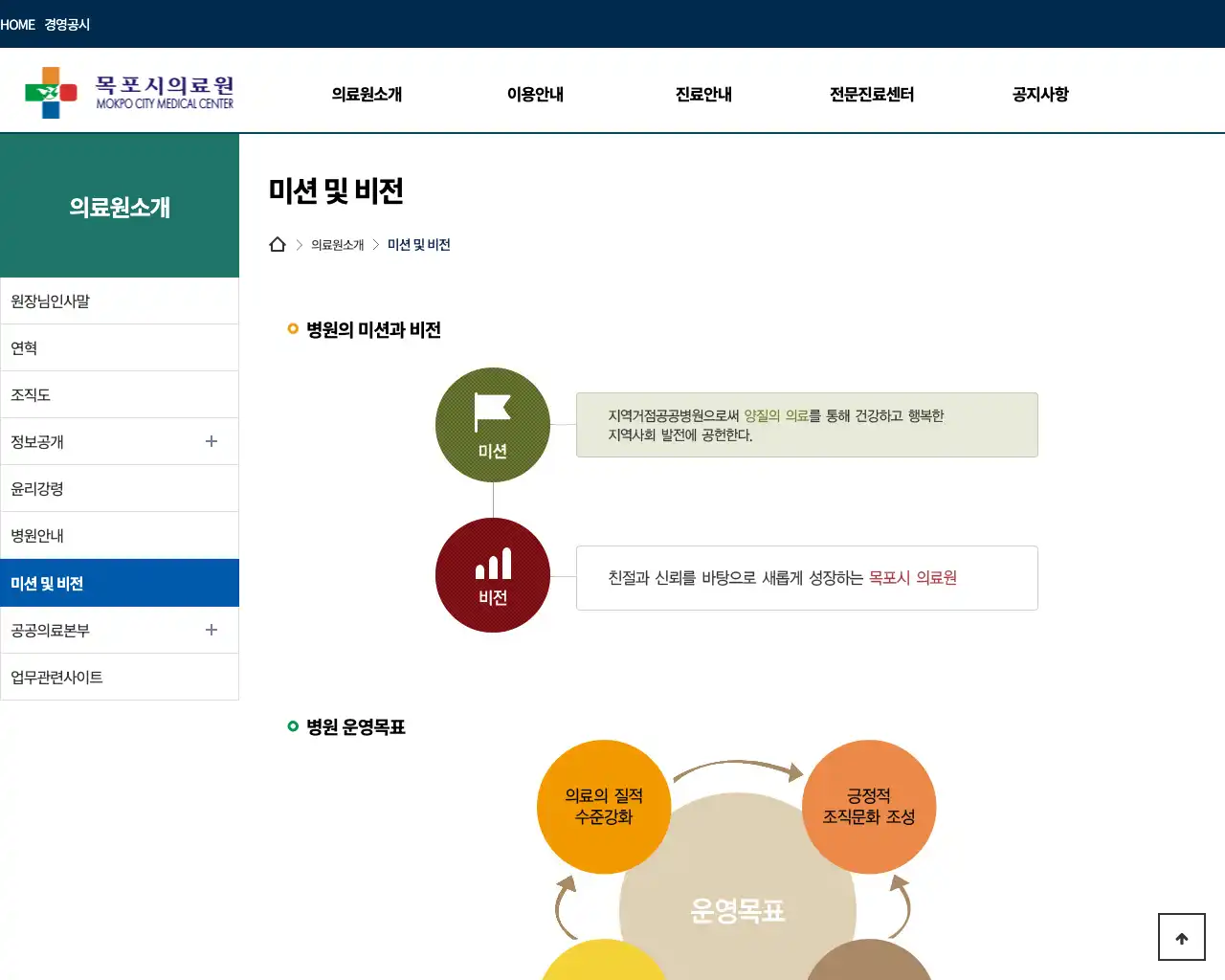Click the orange bullet beside 병원의 미션과 비전
Screen dimensions: 1225x980
292,328
